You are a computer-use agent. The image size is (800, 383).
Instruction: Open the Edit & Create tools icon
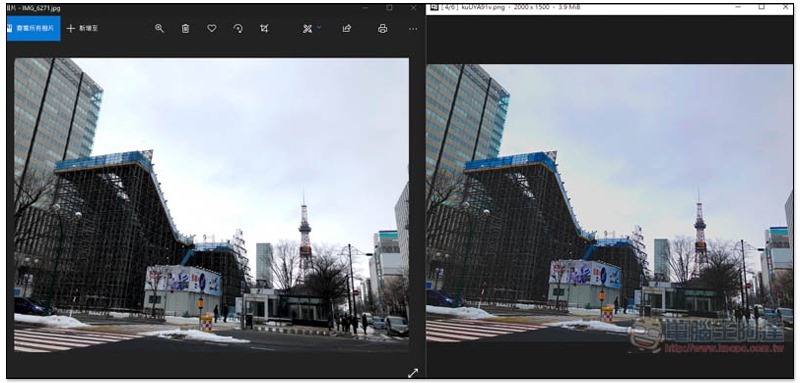point(307,29)
